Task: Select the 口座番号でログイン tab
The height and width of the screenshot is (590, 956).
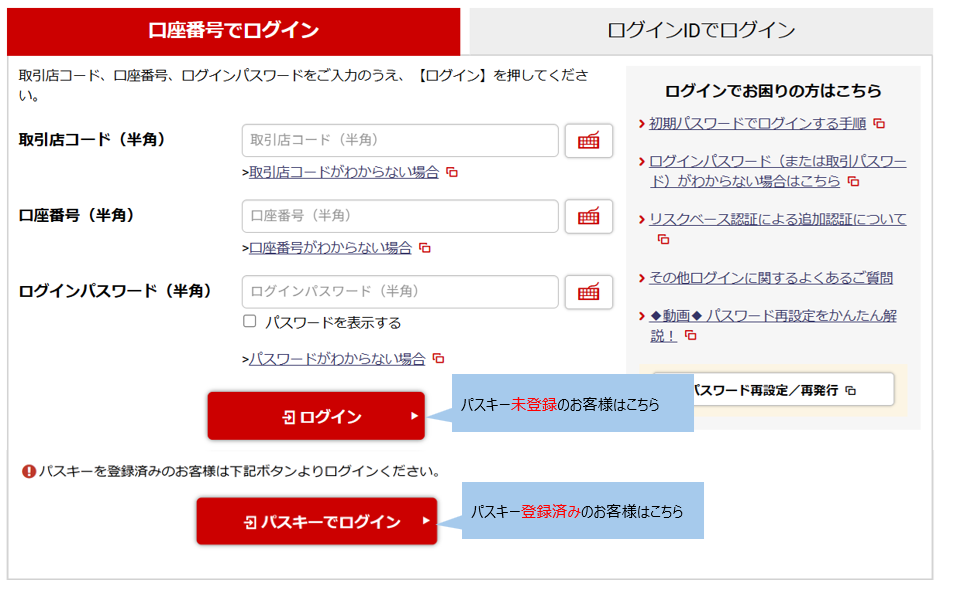Action: click(x=233, y=30)
